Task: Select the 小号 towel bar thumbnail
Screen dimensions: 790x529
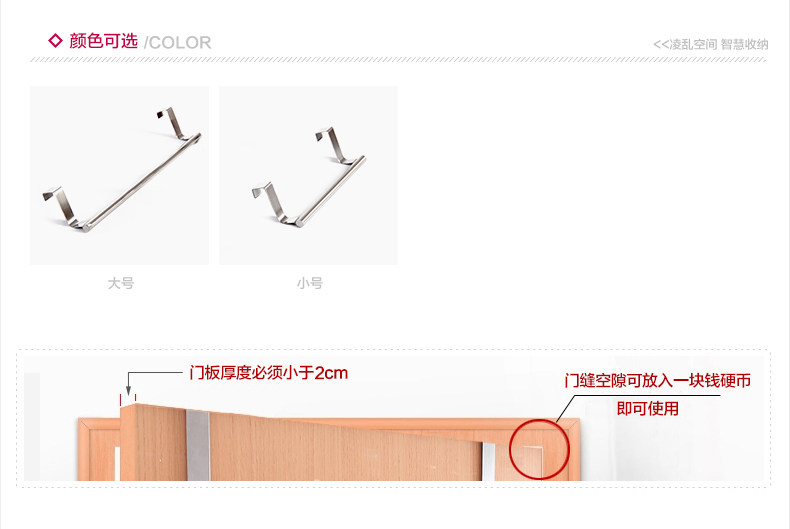Action: (x=308, y=175)
